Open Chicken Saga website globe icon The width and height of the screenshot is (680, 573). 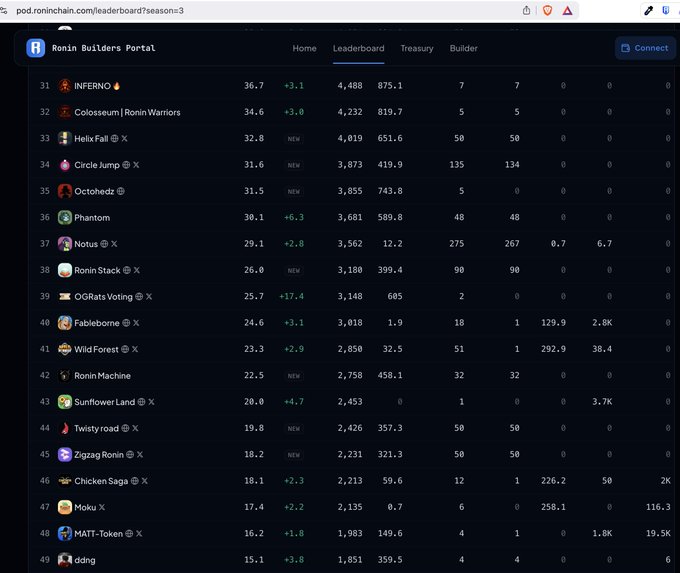point(134,481)
